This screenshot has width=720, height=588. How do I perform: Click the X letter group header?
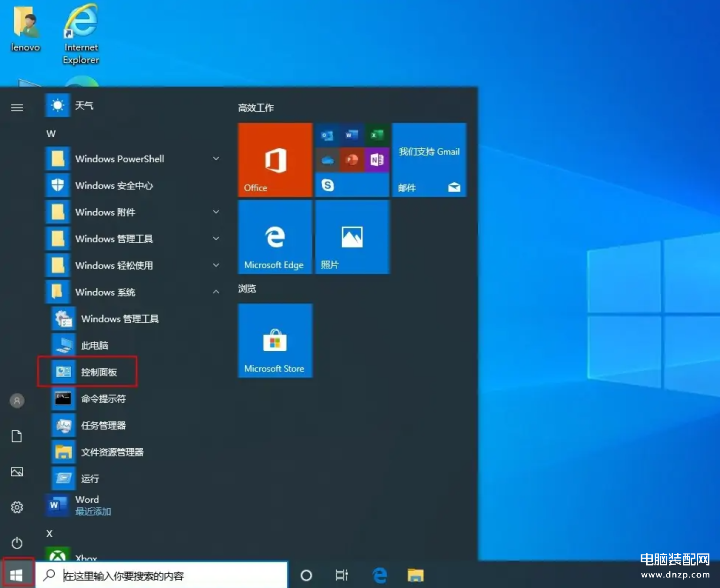click(50, 533)
